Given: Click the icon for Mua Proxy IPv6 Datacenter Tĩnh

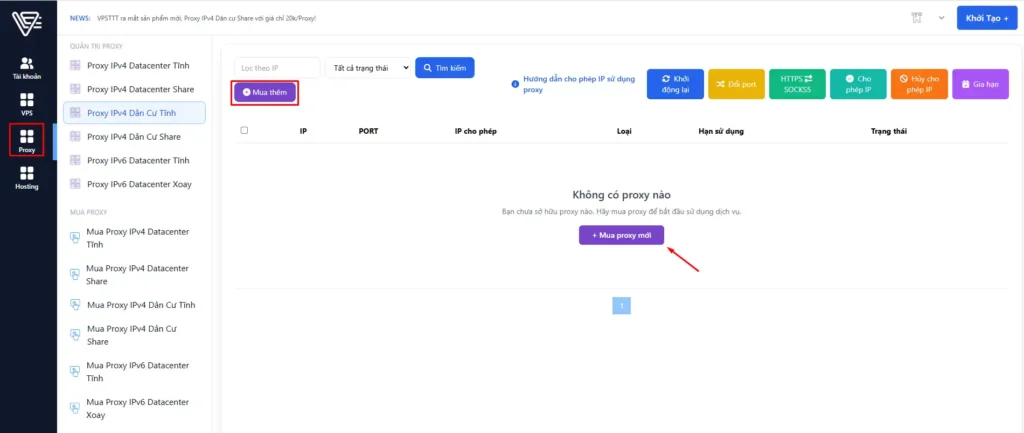Looking at the screenshot, I should [75, 372].
